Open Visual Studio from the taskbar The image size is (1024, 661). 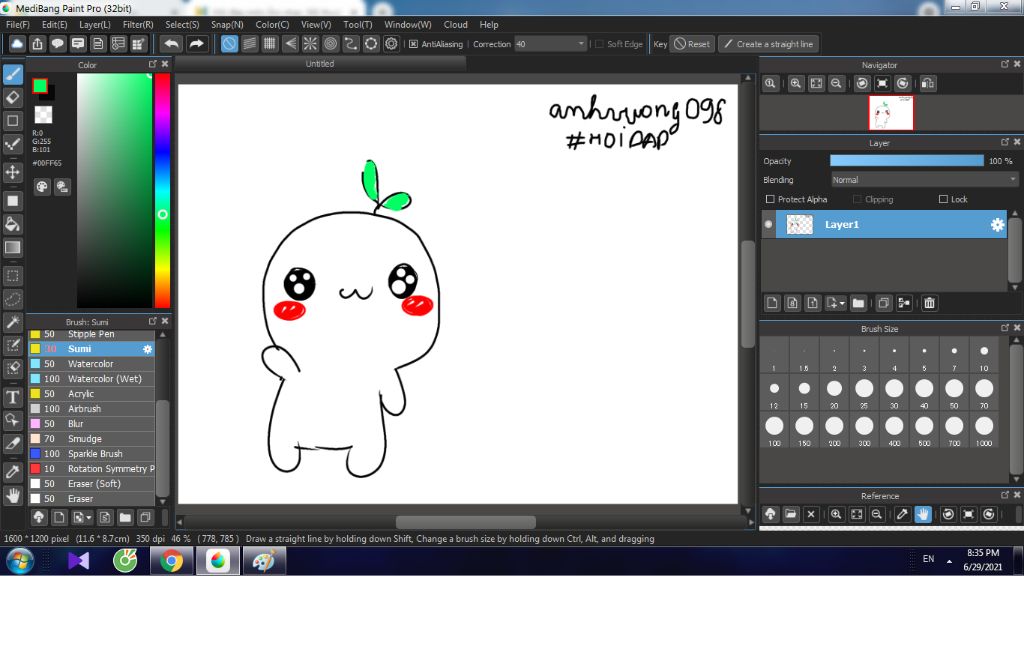78,561
